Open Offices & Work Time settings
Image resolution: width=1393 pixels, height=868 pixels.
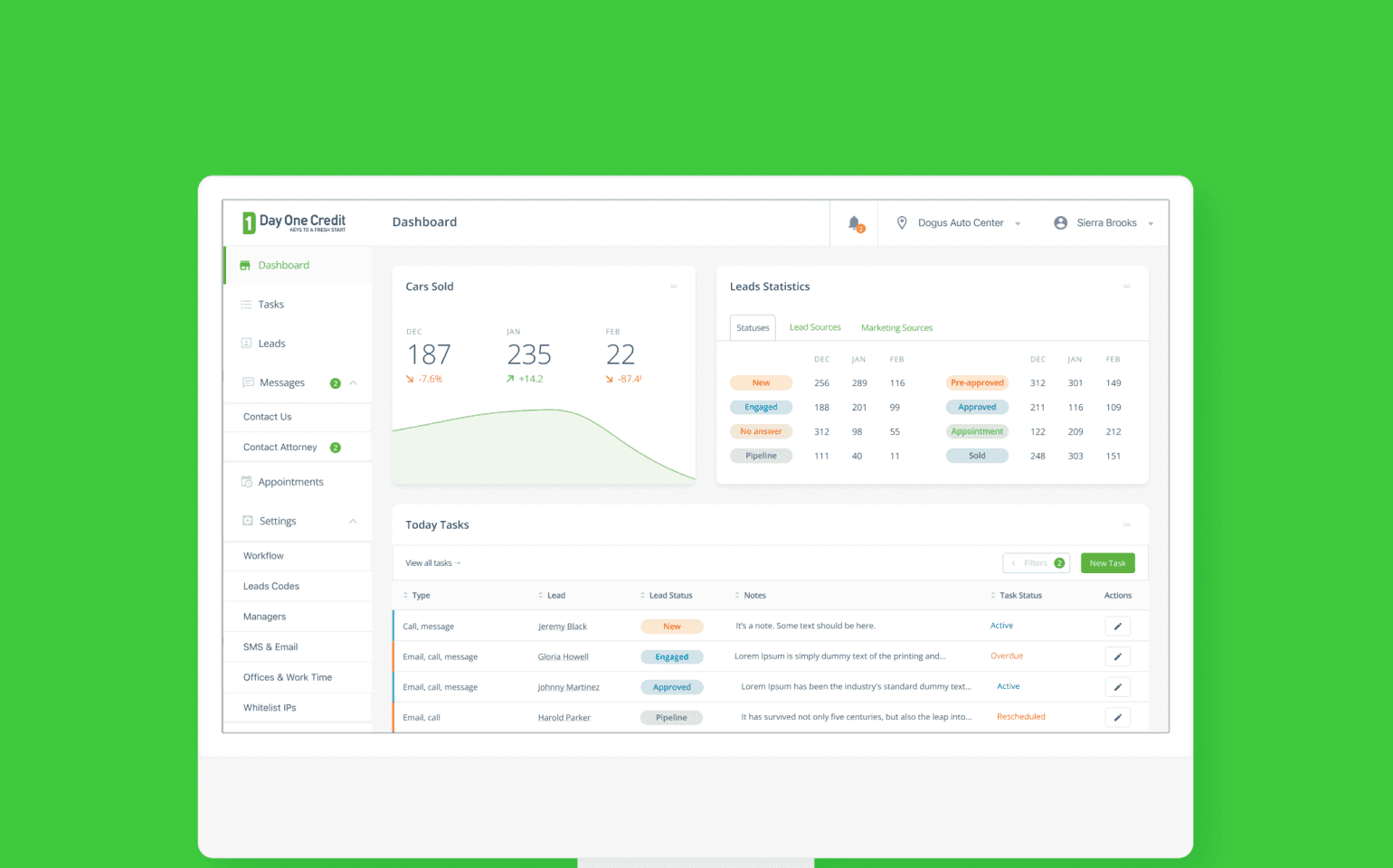coord(298,677)
